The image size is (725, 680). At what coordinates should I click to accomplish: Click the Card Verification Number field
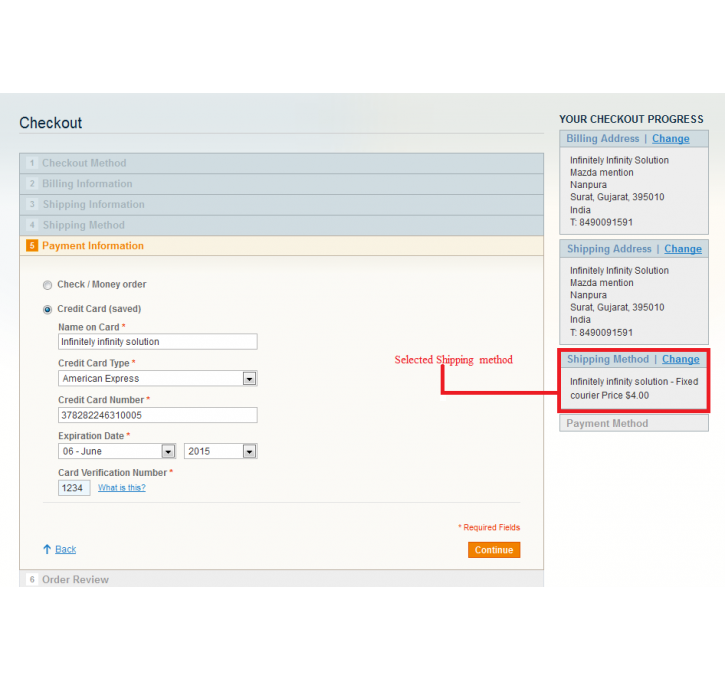click(x=74, y=488)
